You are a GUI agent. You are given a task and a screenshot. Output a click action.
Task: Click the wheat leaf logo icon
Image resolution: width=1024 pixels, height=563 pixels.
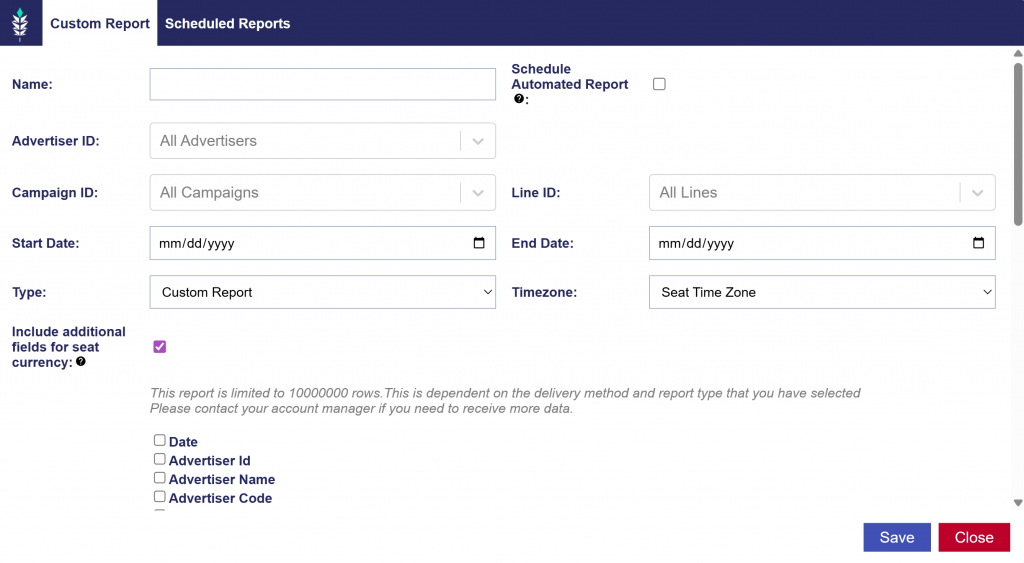pos(20,23)
